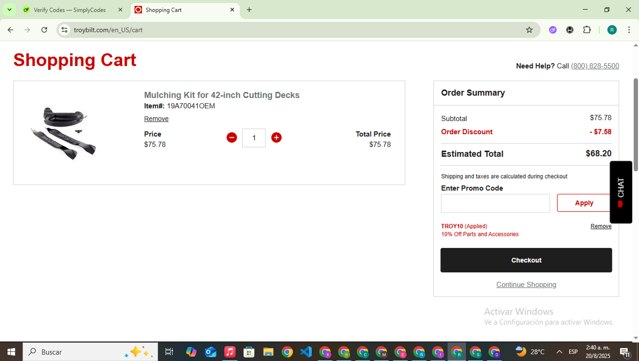Open the purple browser extension icon
Image resolution: width=639 pixels, height=361 pixels.
tap(553, 30)
